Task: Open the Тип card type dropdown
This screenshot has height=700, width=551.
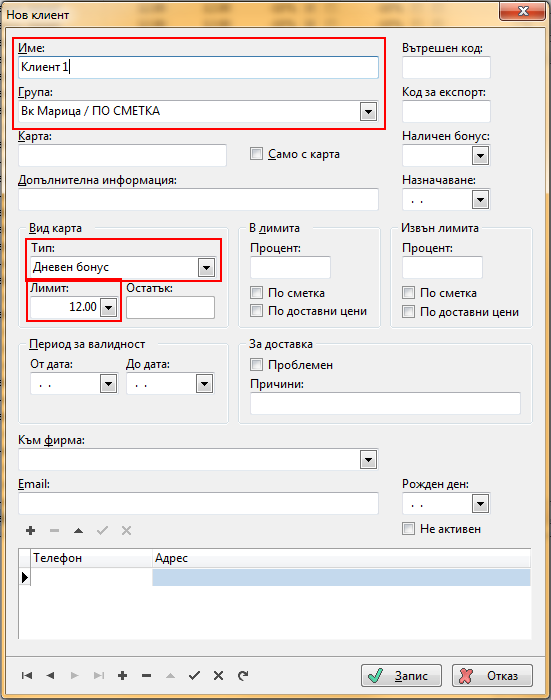Action: pos(206,268)
